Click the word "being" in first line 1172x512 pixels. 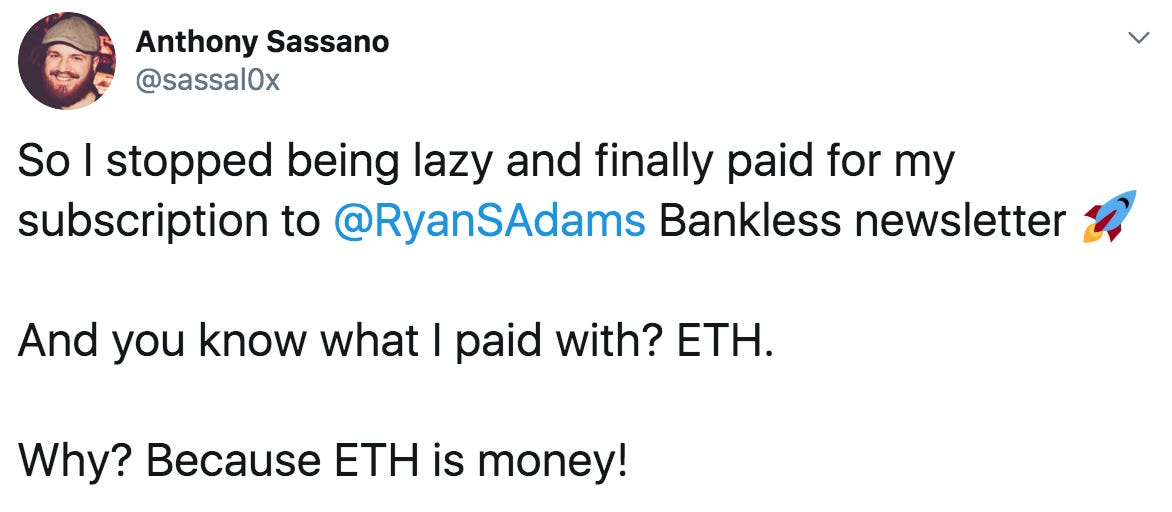(332, 162)
